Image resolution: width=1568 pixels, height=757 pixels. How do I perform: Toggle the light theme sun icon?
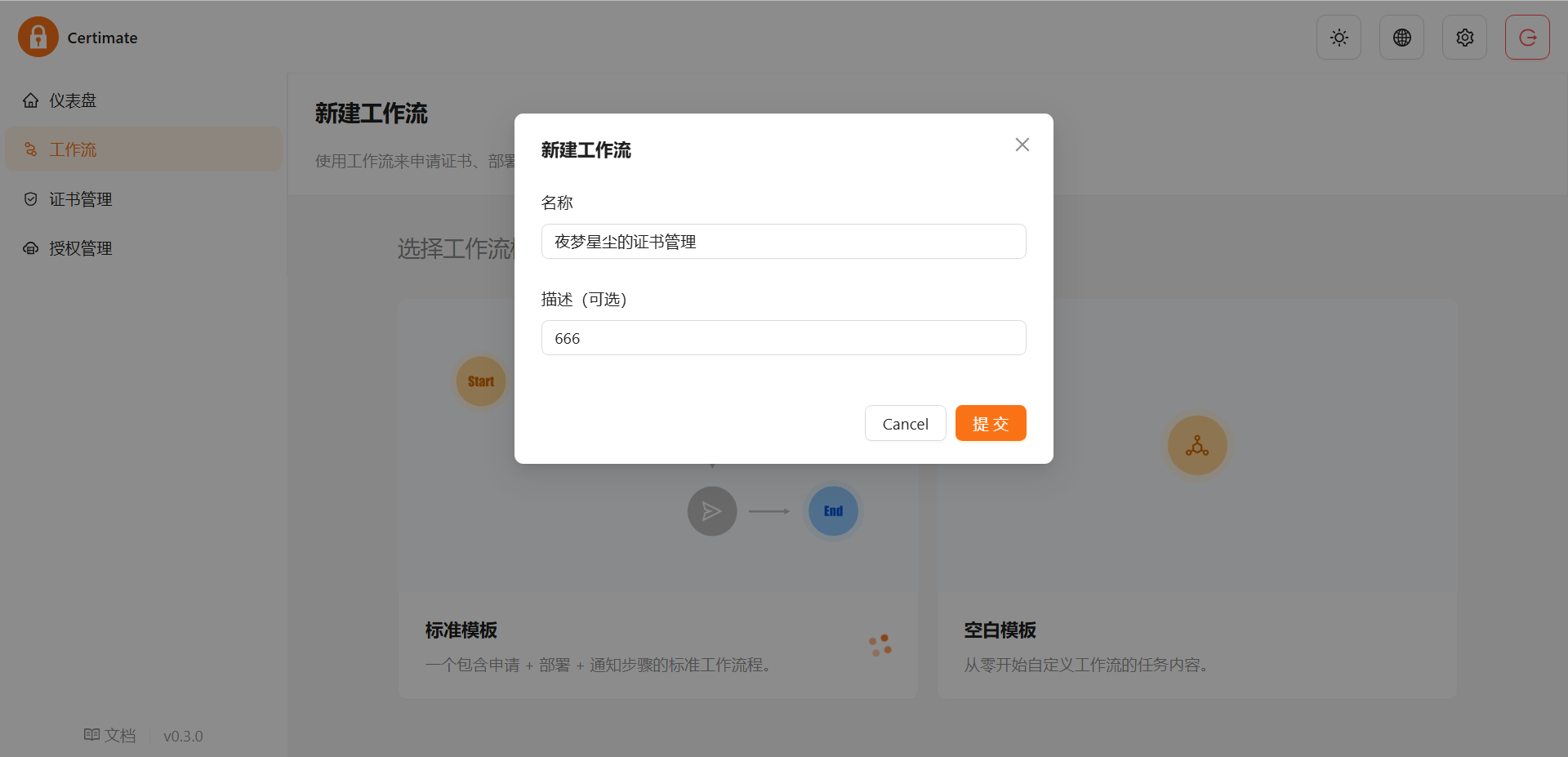[x=1339, y=38]
